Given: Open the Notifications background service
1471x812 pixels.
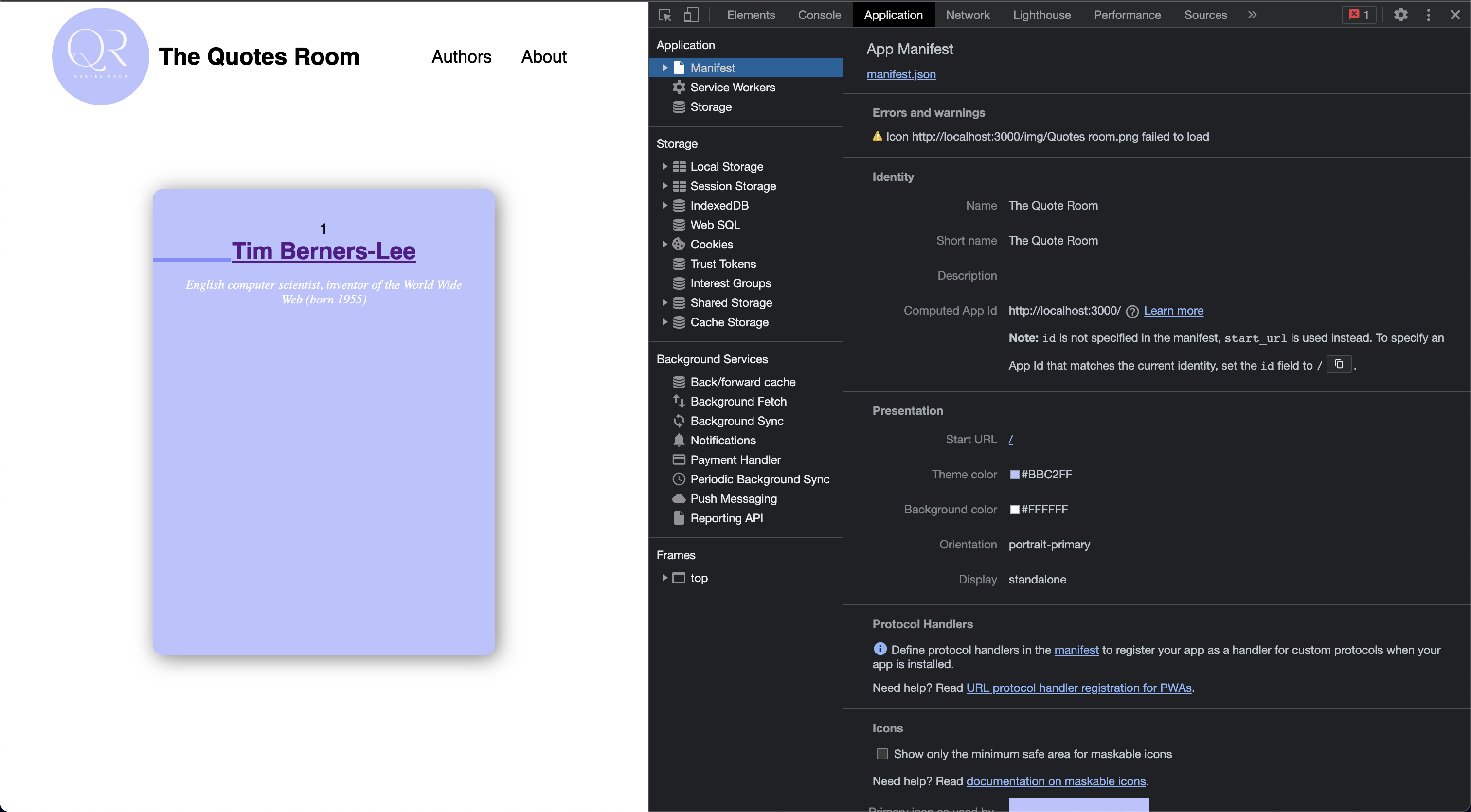Looking at the screenshot, I should (722, 440).
